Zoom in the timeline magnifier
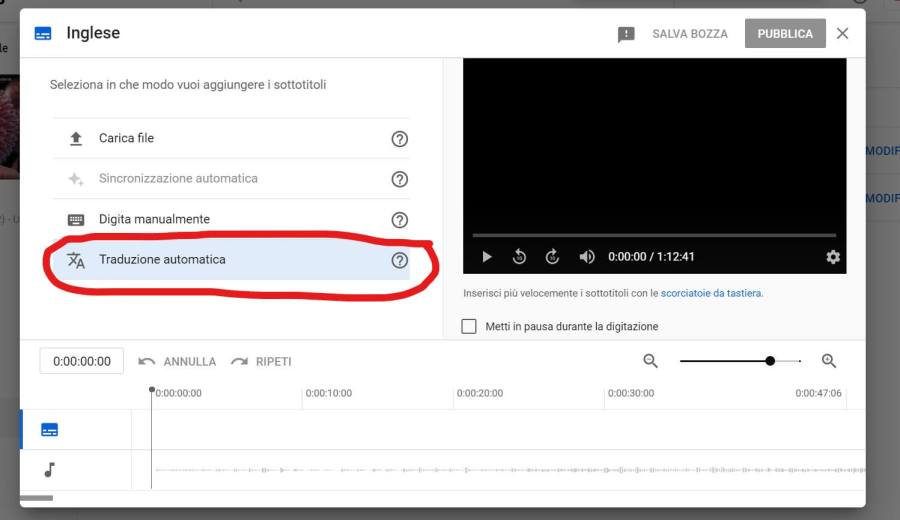900x520 pixels. coord(828,361)
